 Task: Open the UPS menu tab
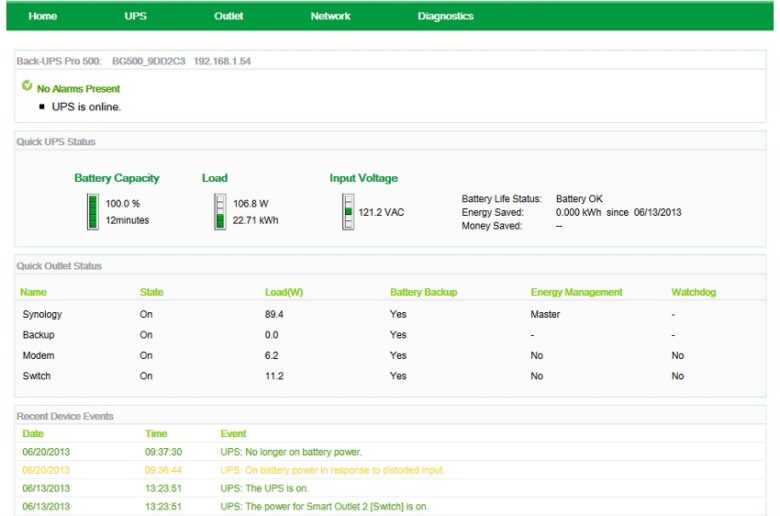click(135, 16)
